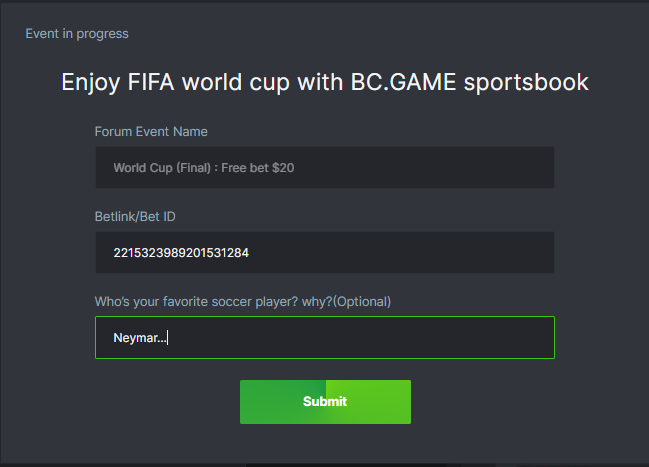This screenshot has height=467, width=649.
Task: Click into the Betlink/Bet ID input
Action: coord(324,253)
